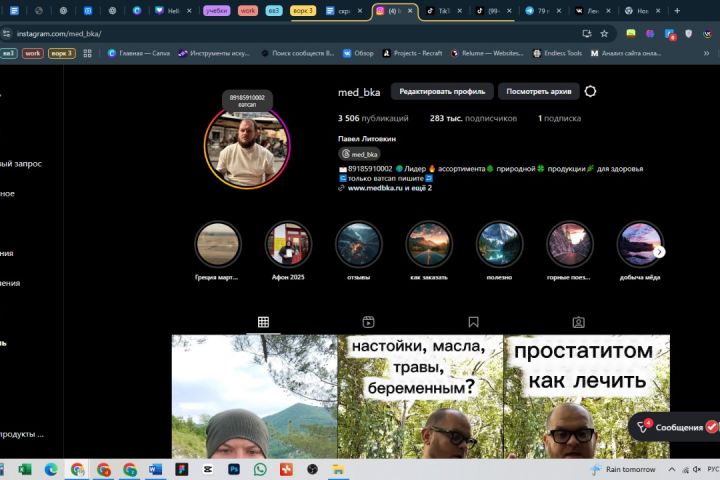Switch to the first TikTok tab
Screen dimensions: 720x480
444,11
